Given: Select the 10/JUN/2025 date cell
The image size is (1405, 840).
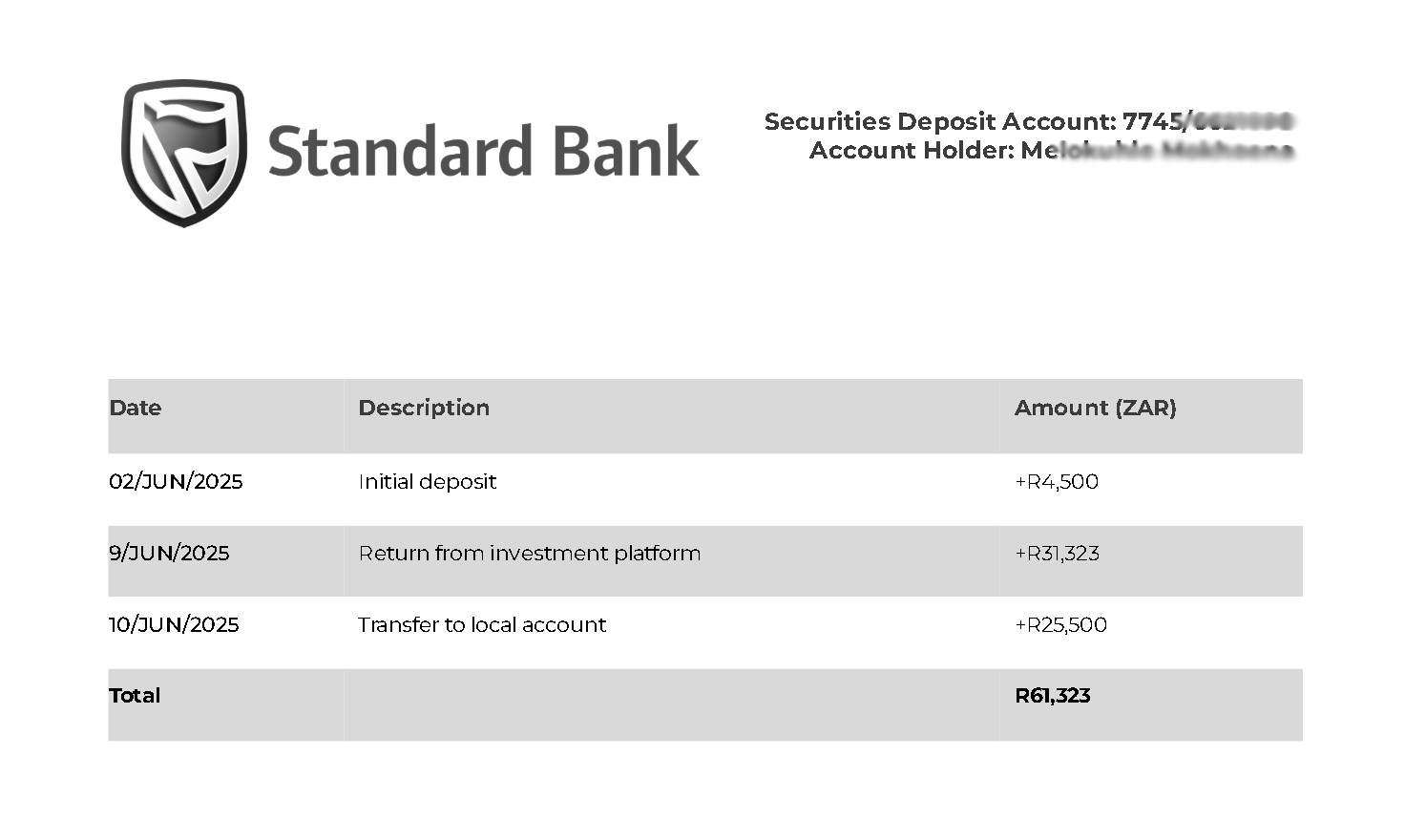Looking at the screenshot, I should coord(174,624).
